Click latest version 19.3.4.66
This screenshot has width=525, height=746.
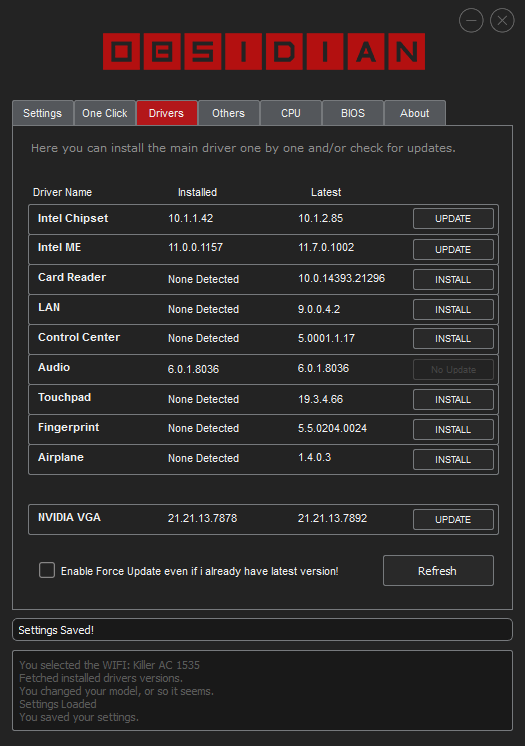click(x=320, y=399)
